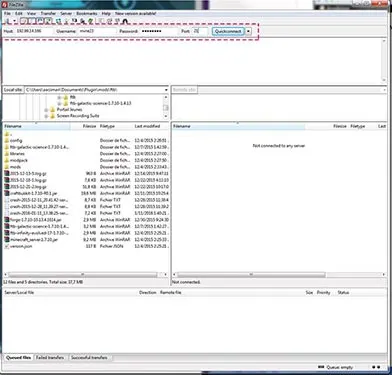Click the New version available! menu link

tap(135, 13)
